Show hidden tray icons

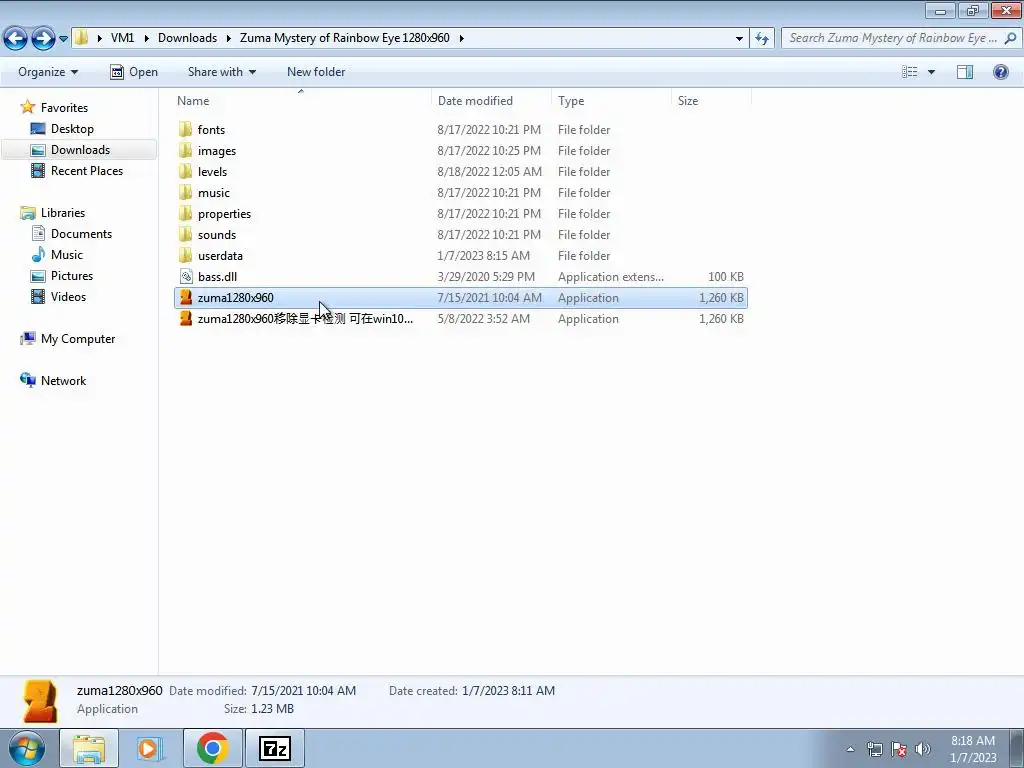850,749
